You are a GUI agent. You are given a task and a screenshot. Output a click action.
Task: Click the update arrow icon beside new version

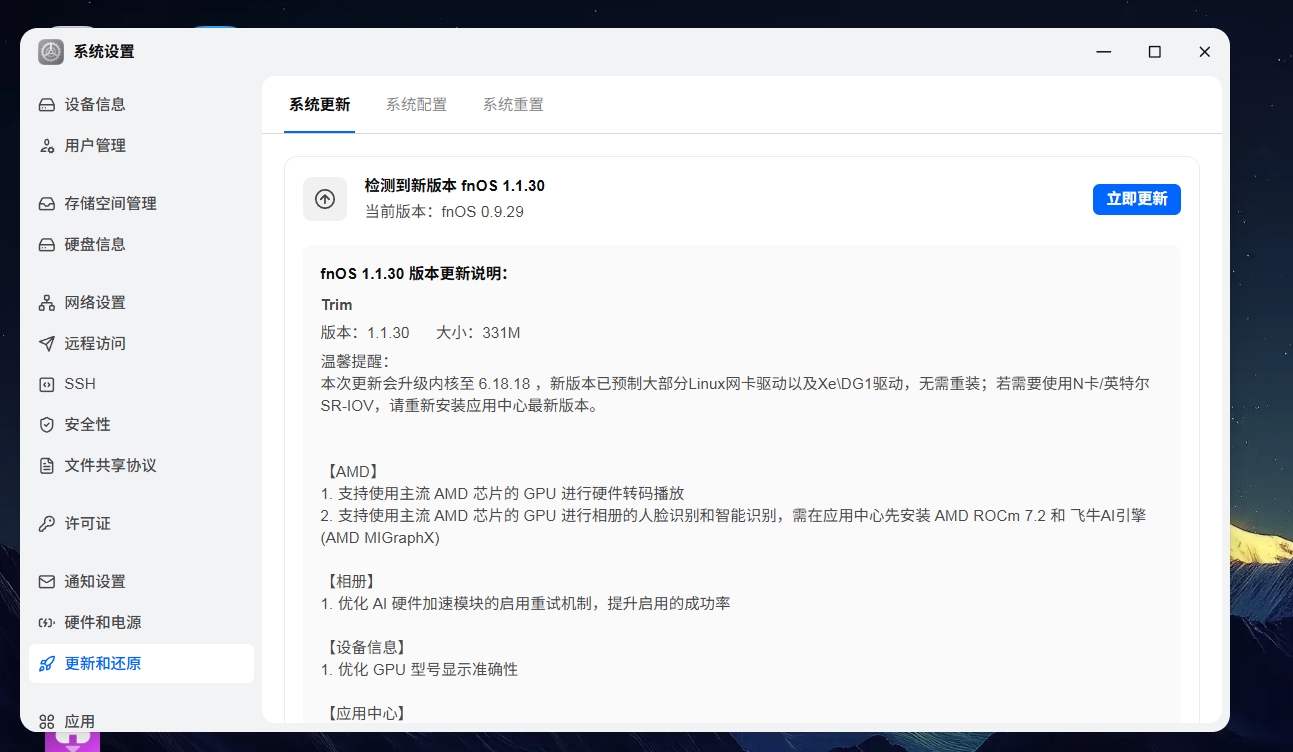(325, 199)
